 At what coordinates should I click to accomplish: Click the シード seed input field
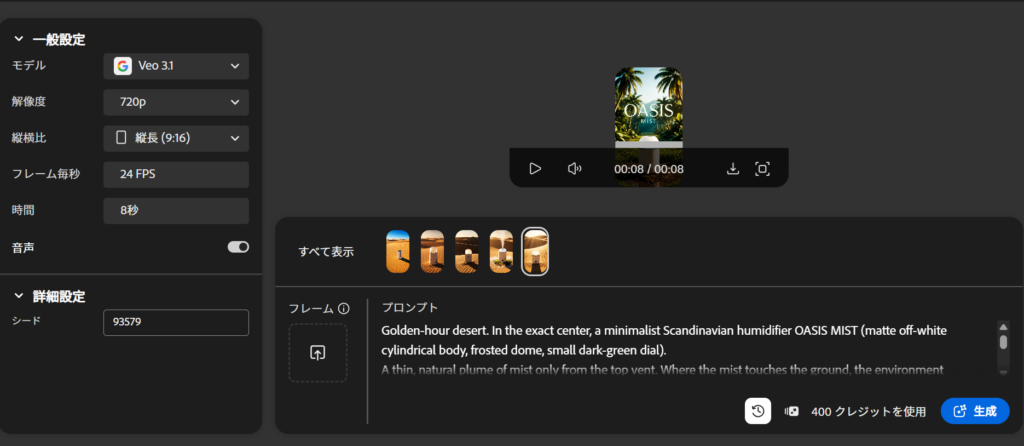tap(176, 323)
